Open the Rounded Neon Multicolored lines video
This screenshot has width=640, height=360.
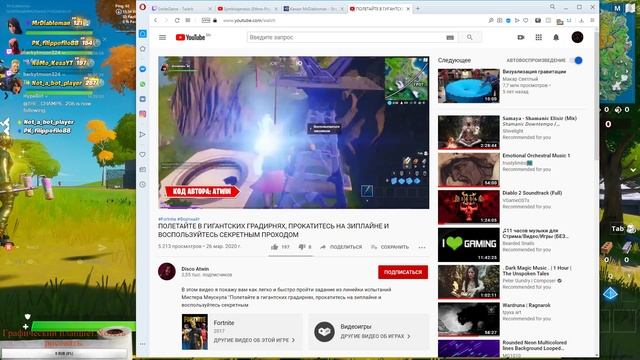pos(469,348)
